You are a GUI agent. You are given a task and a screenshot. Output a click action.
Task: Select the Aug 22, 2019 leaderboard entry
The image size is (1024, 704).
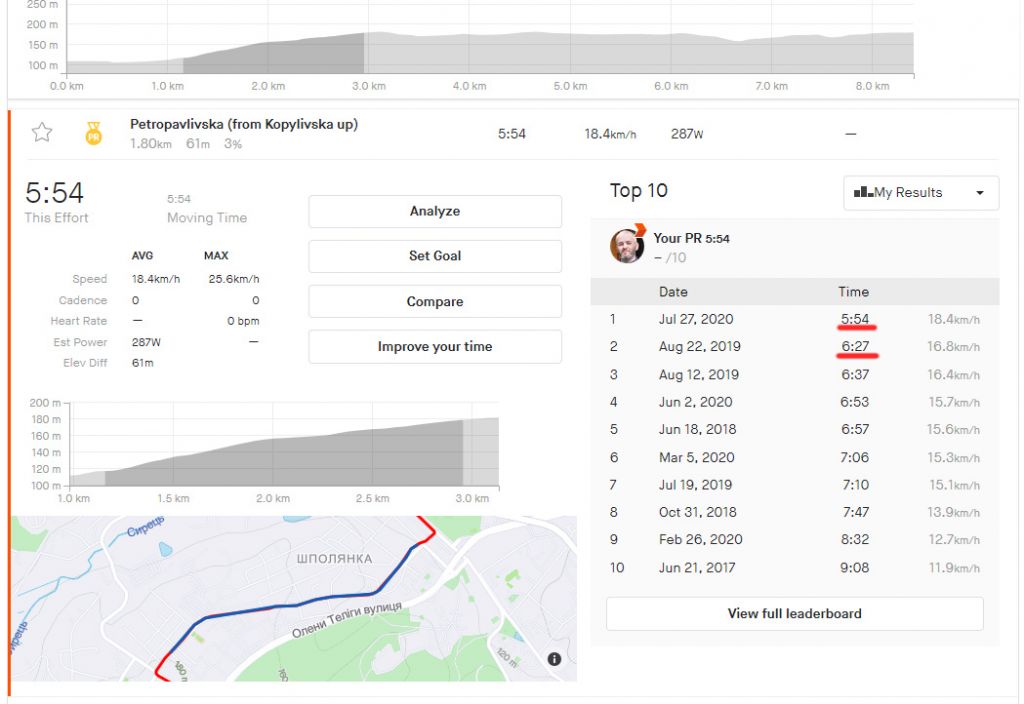pos(700,347)
